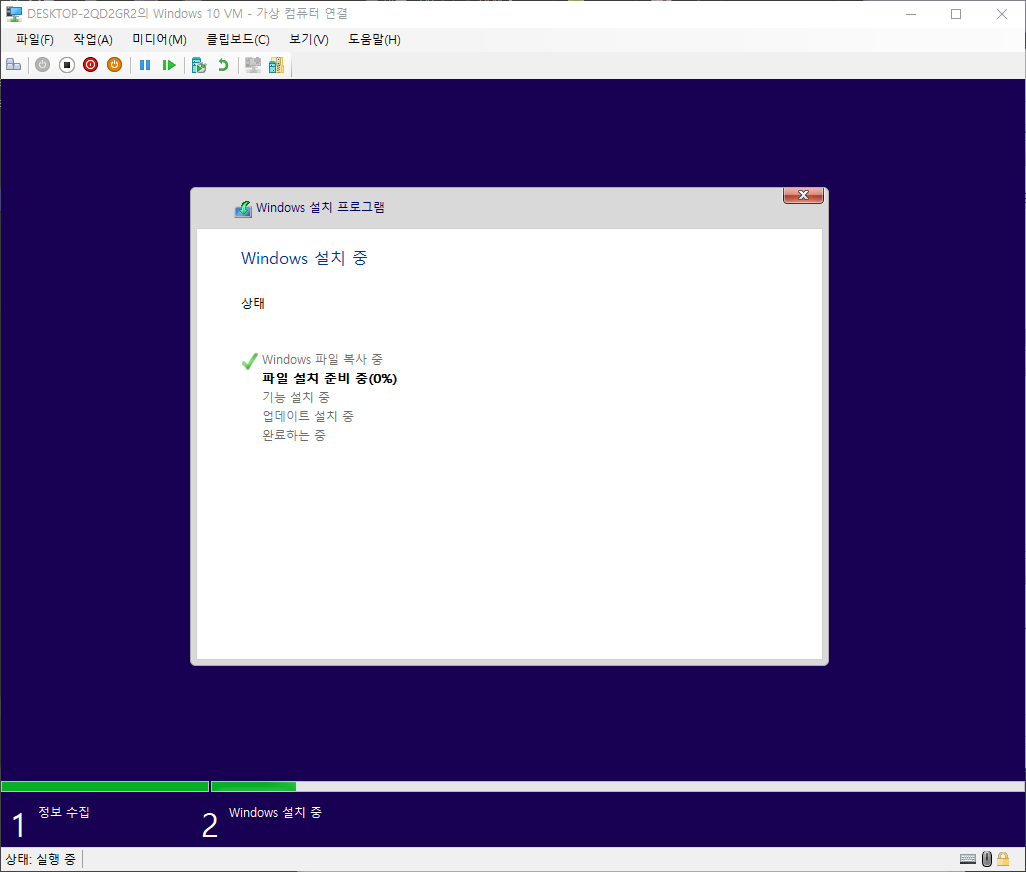Open the 미디어(M) menu
Image resolution: width=1026 pixels, height=872 pixels.
click(x=160, y=39)
